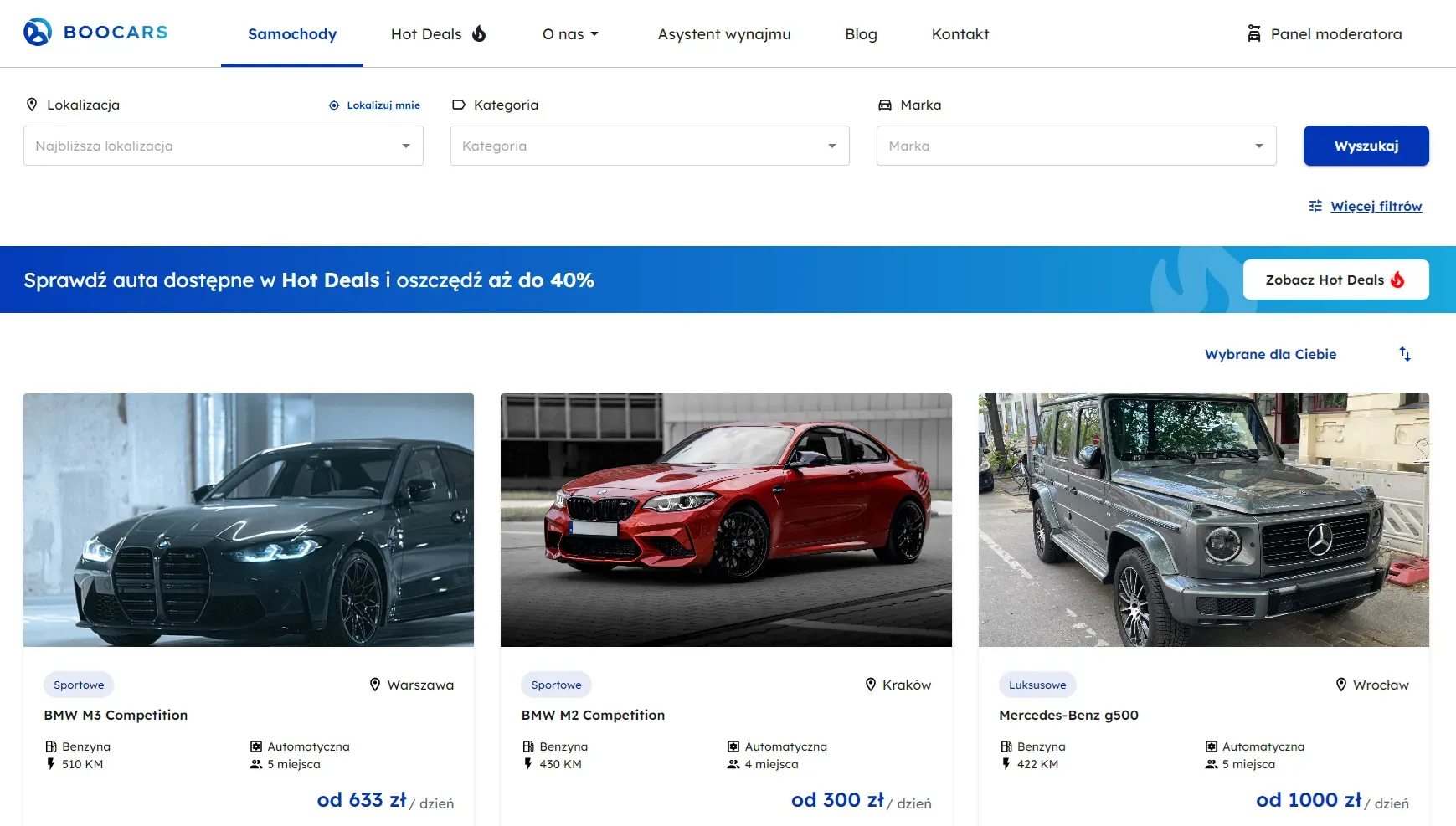
Task: Click the filter sliders icon
Action: click(1315, 206)
